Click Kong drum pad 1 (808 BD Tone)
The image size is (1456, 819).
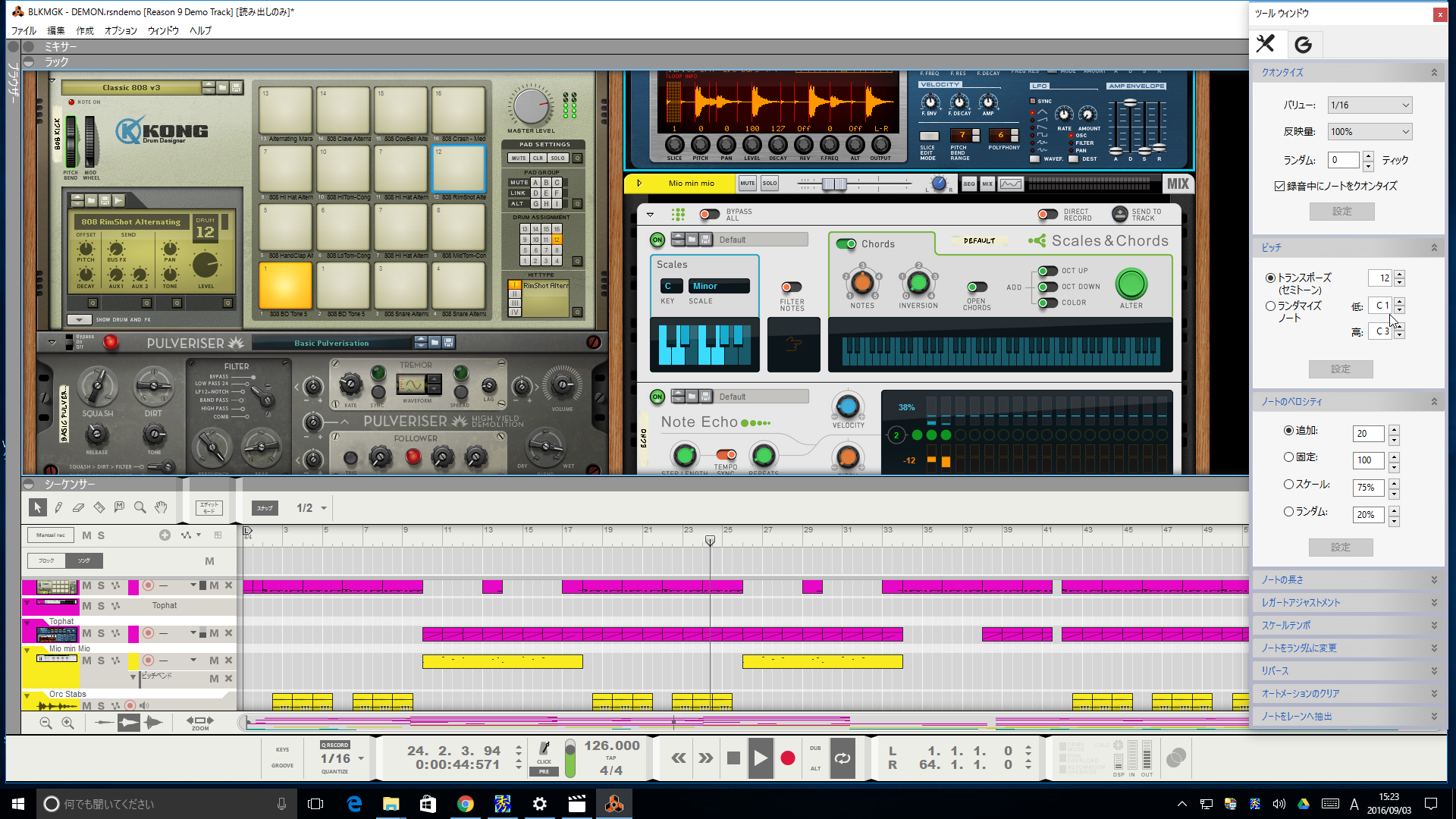click(x=285, y=286)
